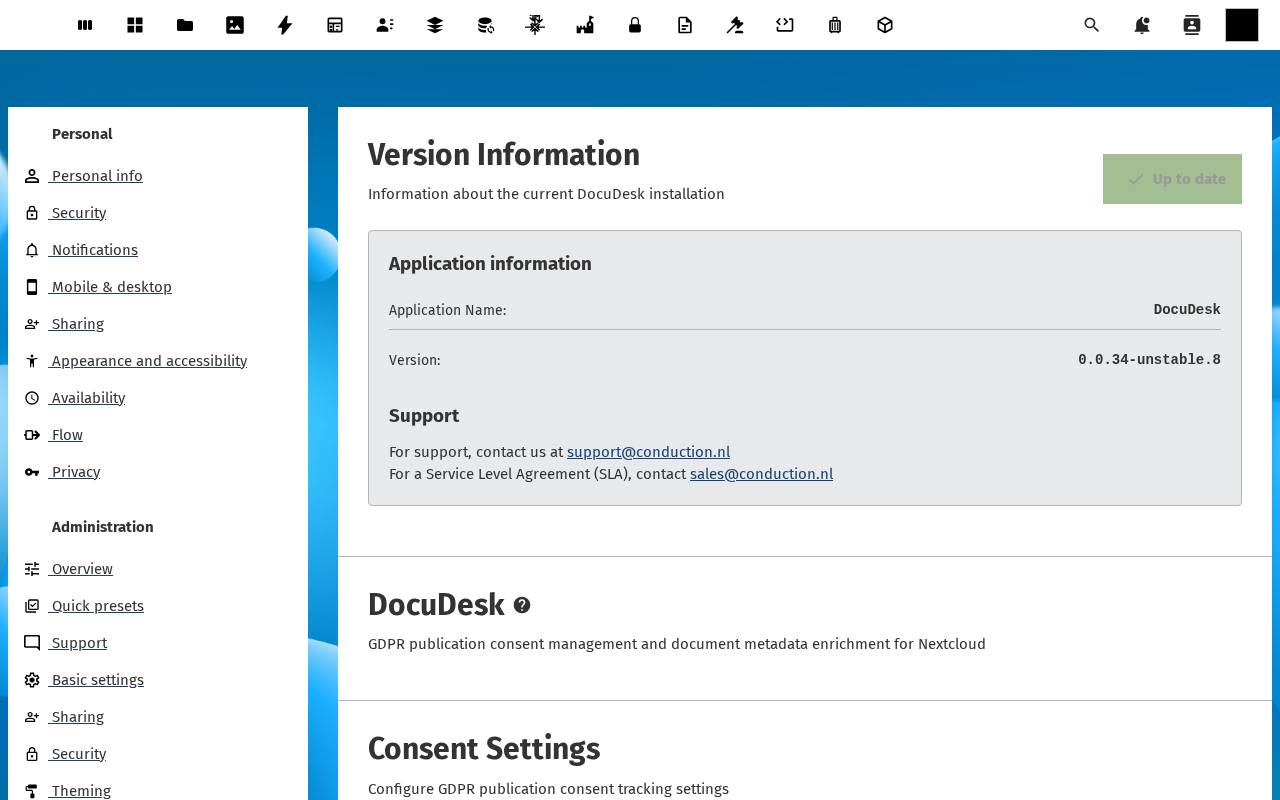1280x800 pixels.
Task: Open the contact-list person icon in top bar
Action: pyautogui.click(x=385, y=25)
